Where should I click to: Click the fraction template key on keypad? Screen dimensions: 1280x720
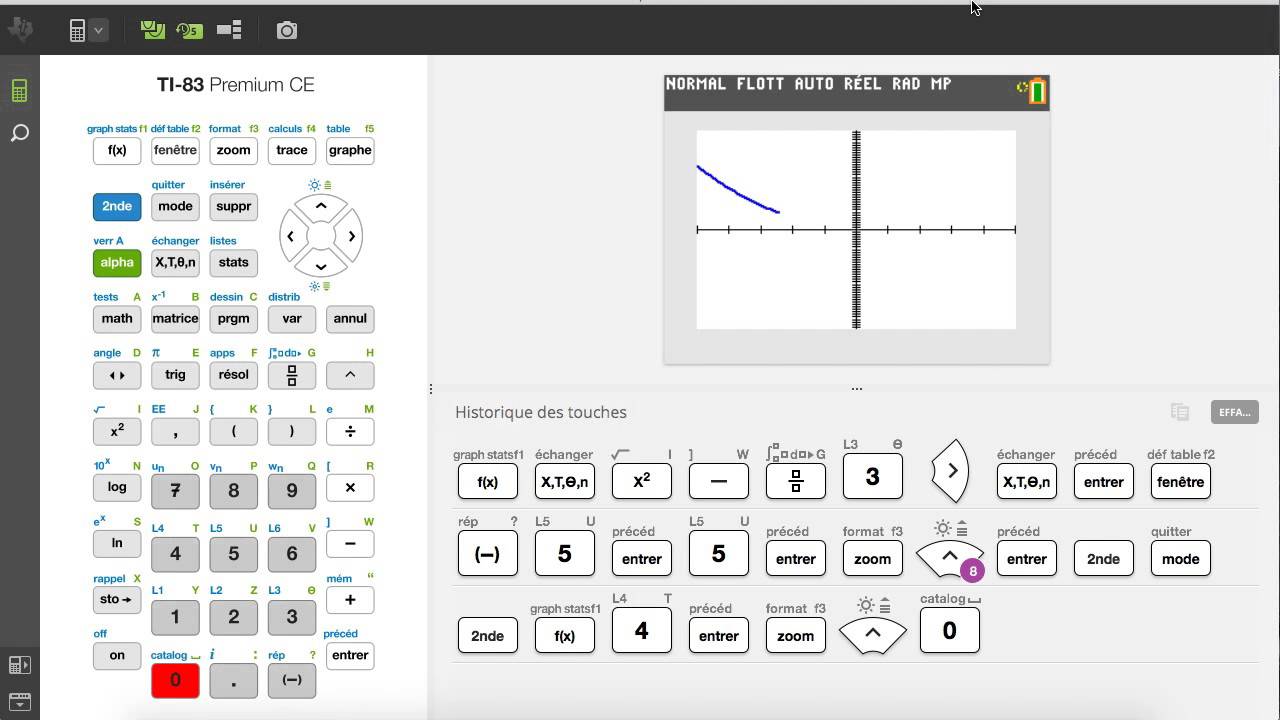pos(292,375)
